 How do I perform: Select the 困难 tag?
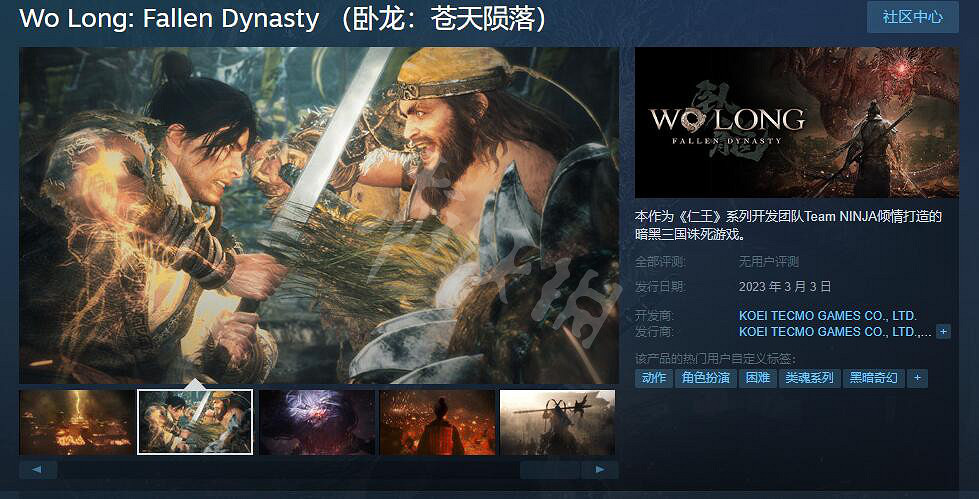pyautogui.click(x=757, y=378)
